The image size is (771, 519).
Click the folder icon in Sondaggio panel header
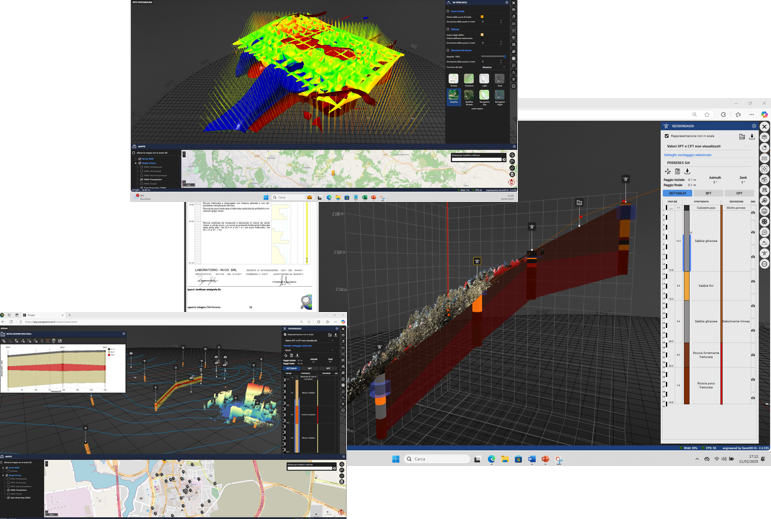[742, 136]
